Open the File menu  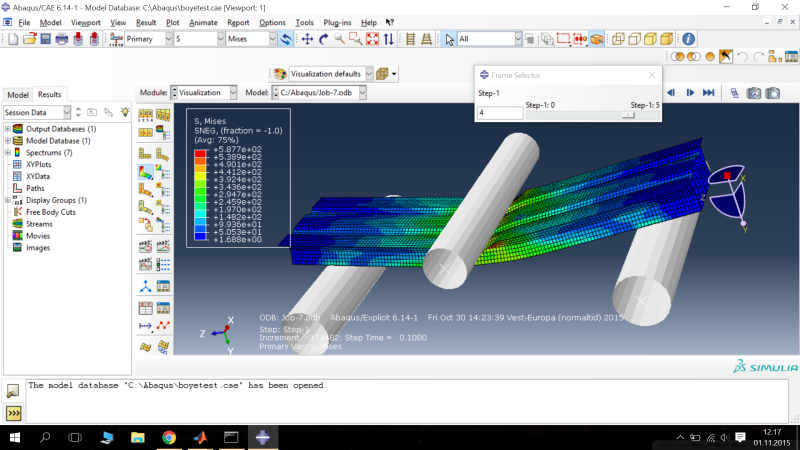pos(24,22)
